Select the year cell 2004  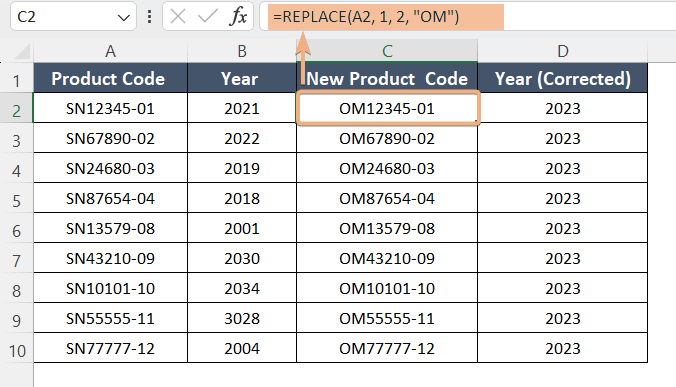[x=242, y=348]
